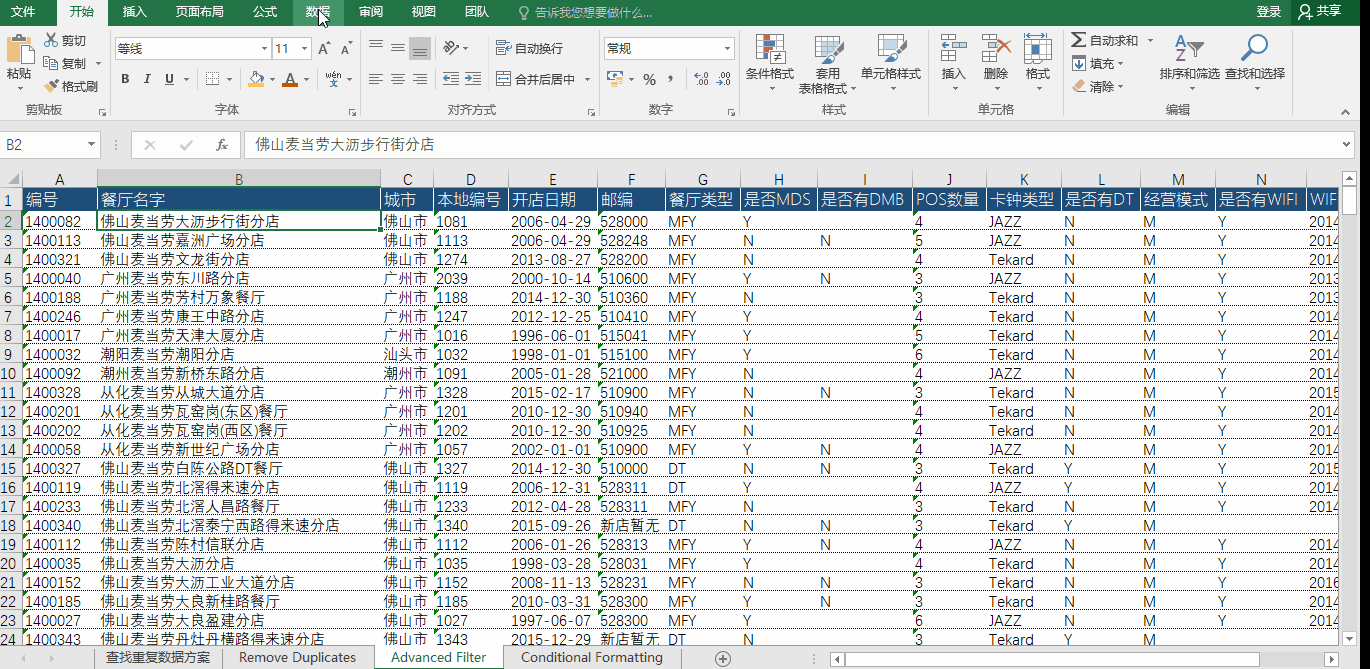The image size is (1370, 669).
Task: Add a new sheet with plus icon
Action: pos(723,658)
